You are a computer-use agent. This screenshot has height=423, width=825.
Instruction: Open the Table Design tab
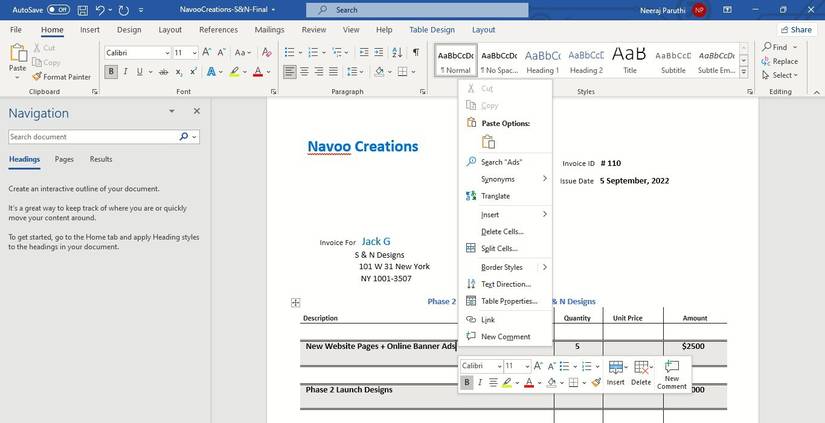[432, 30]
